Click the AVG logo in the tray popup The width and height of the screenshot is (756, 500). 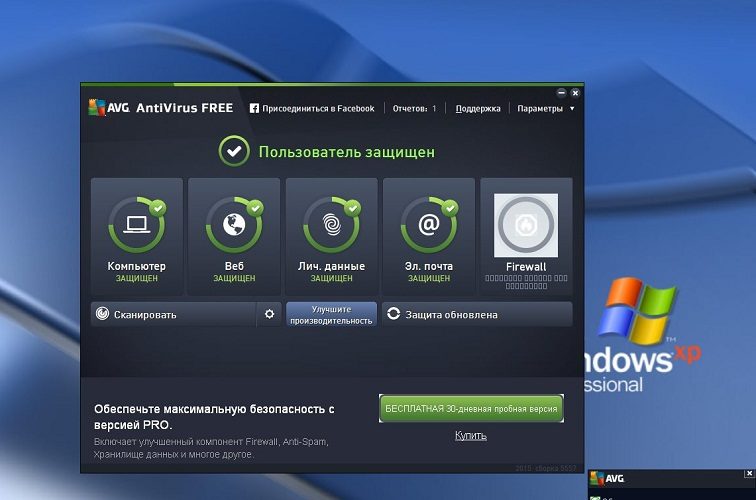[x=607, y=479]
